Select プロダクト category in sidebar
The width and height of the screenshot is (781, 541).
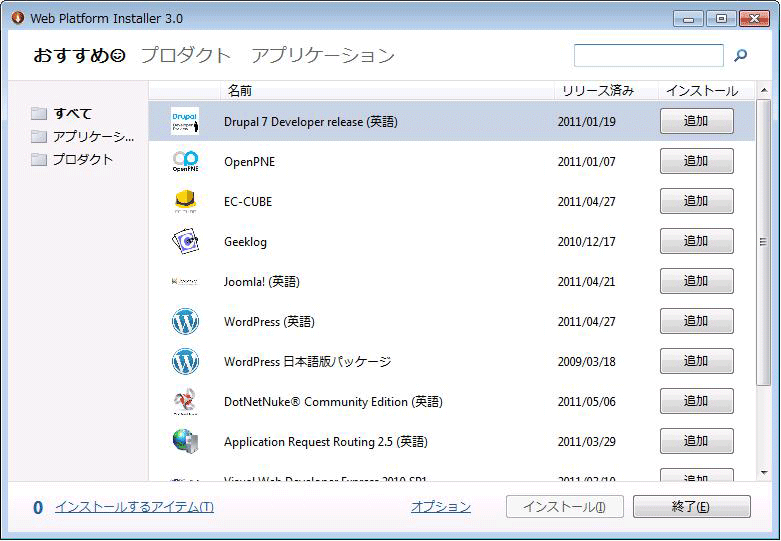[x=83, y=159]
